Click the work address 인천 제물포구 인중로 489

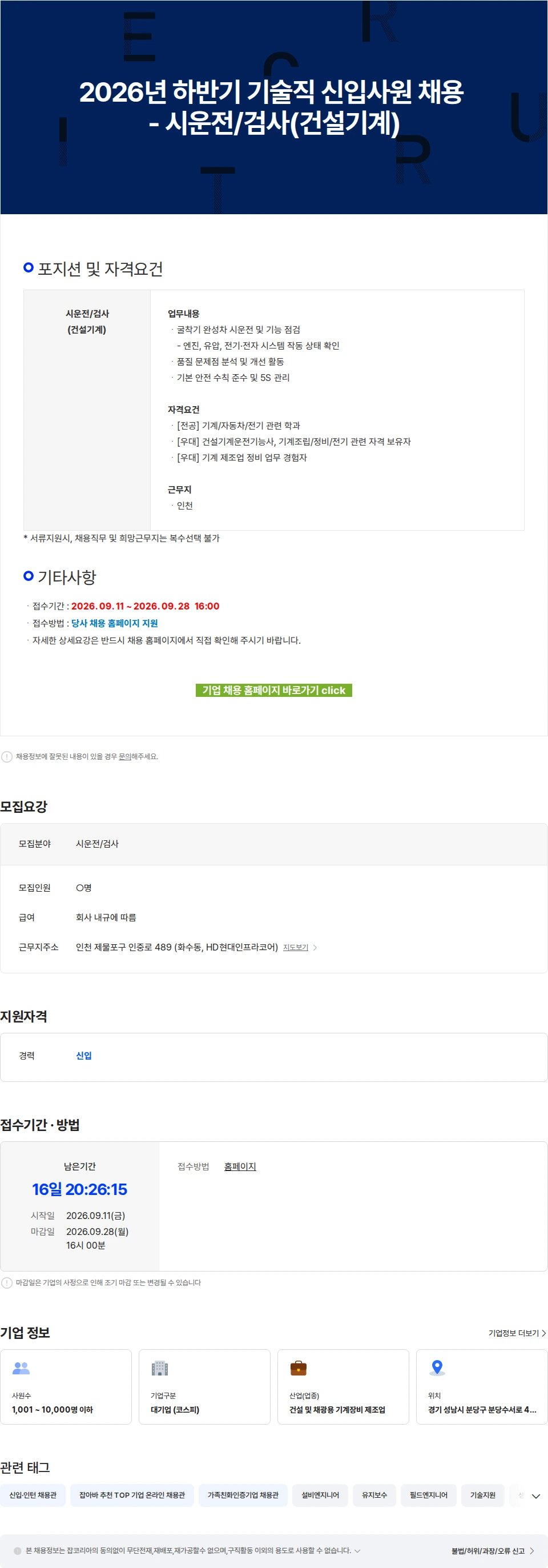coord(176,947)
